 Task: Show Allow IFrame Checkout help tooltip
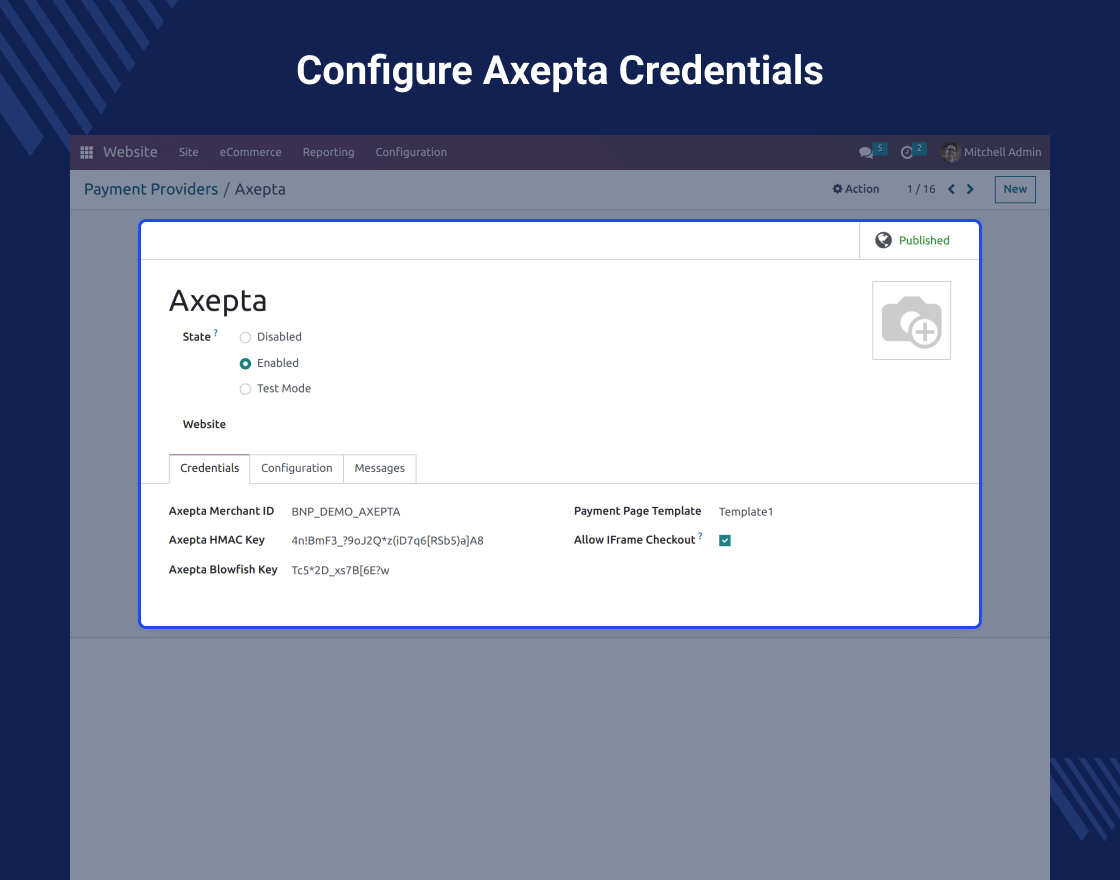[700, 535]
